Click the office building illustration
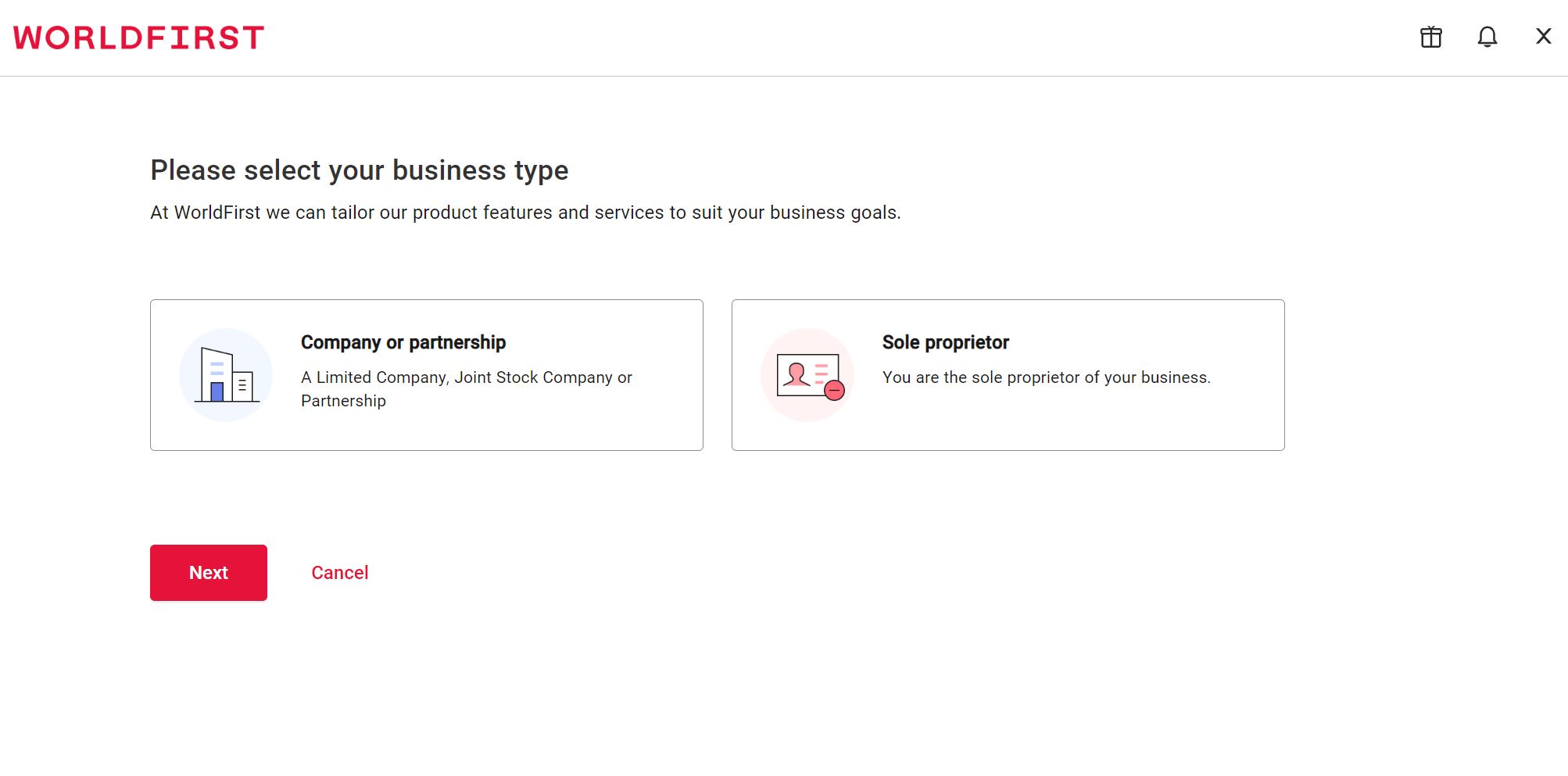Viewport: 1568px width, 776px height. coord(226,375)
